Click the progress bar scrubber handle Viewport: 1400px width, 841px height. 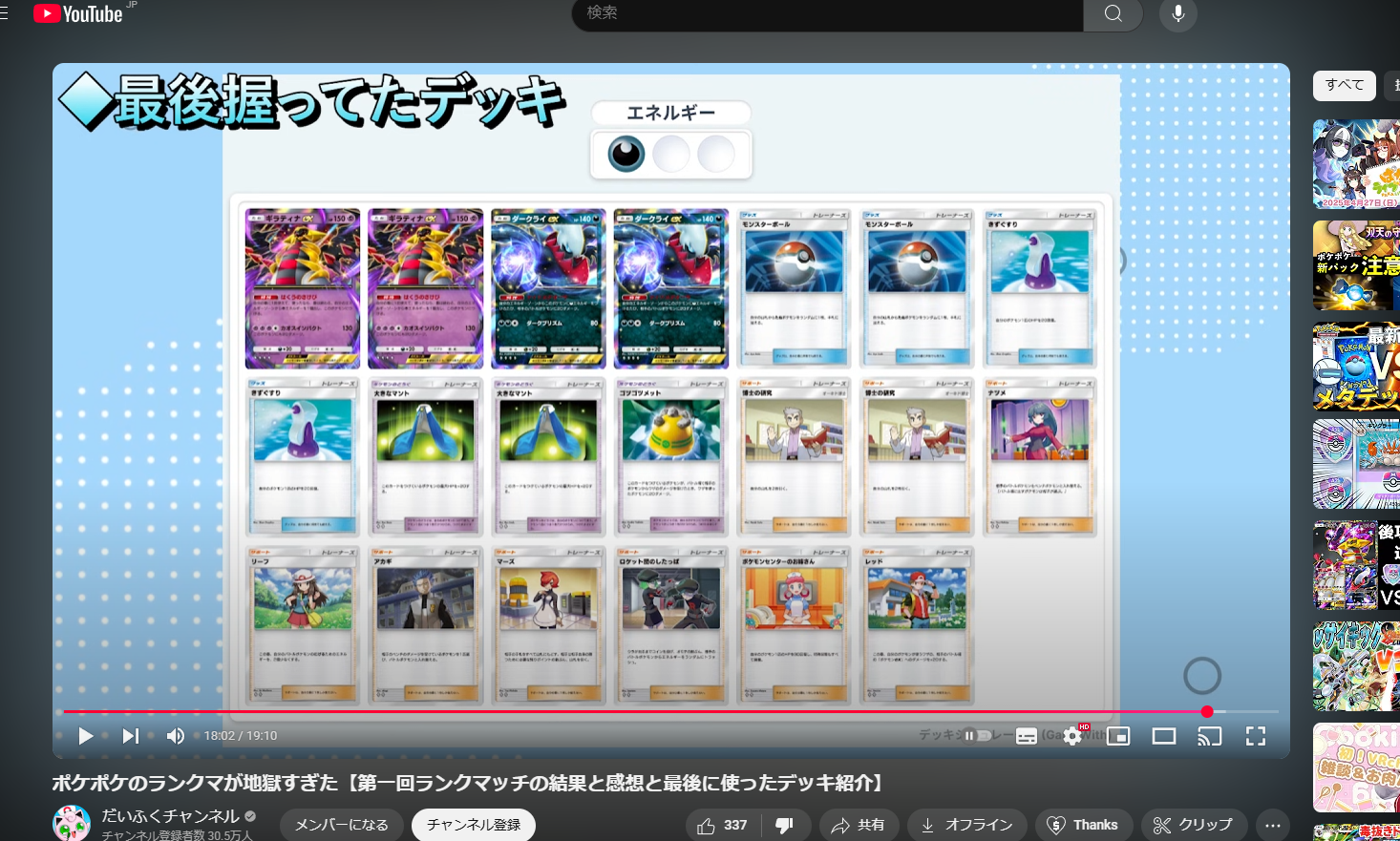coord(1207,712)
